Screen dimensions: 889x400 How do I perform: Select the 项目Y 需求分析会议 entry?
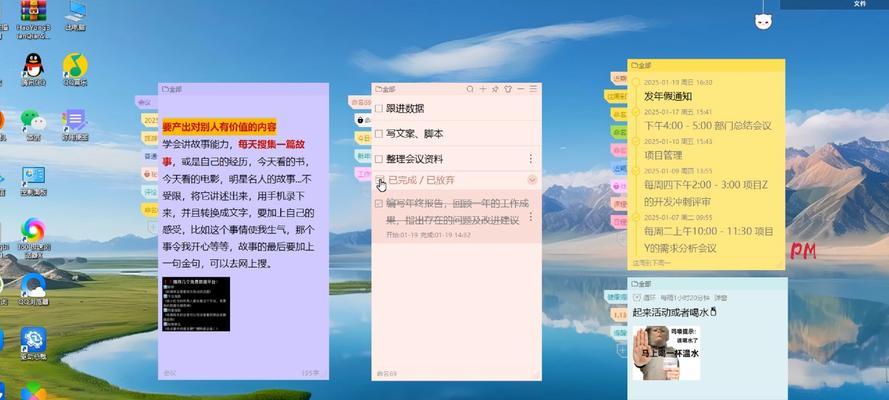(709, 240)
